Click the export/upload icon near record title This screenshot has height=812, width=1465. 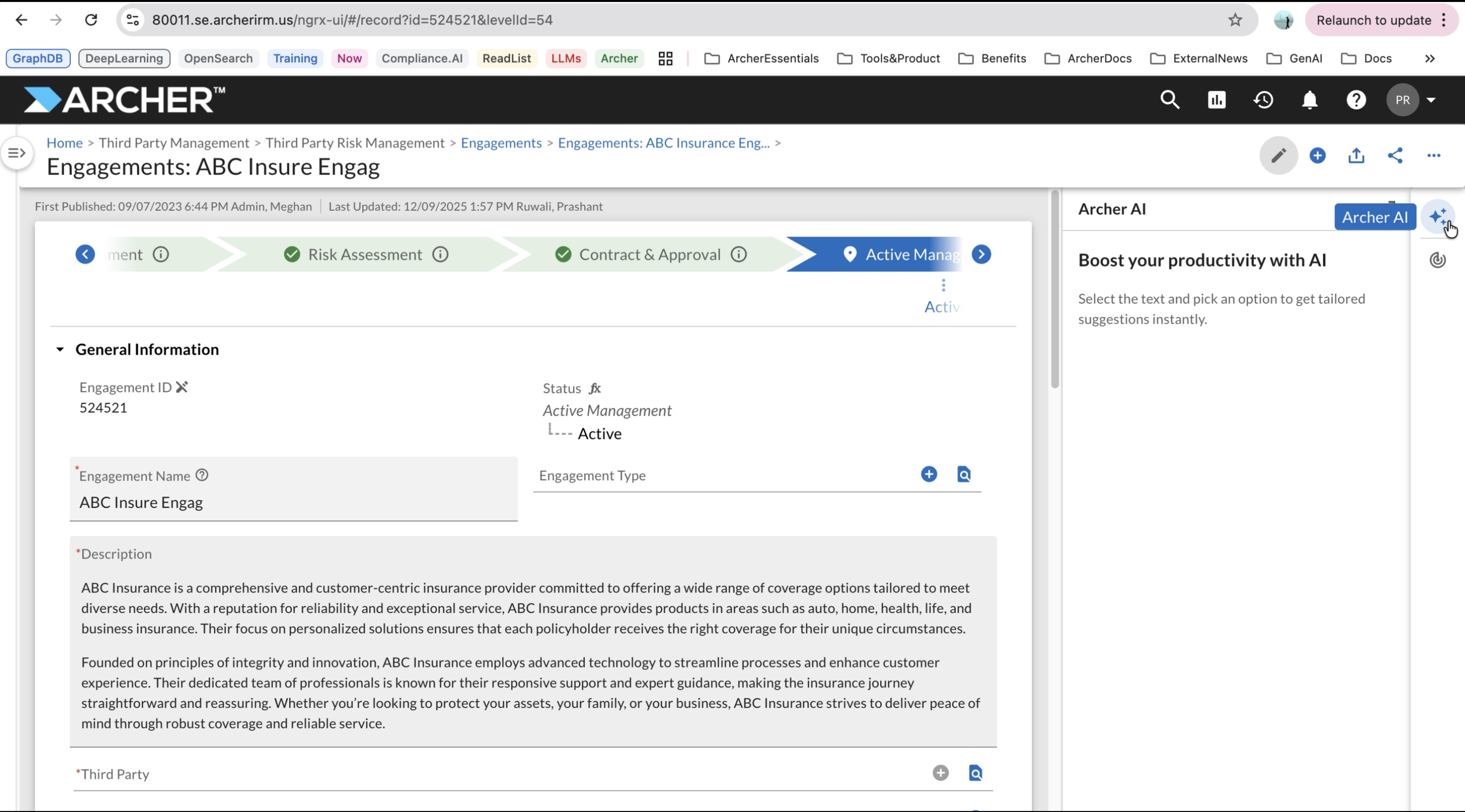tap(1356, 155)
